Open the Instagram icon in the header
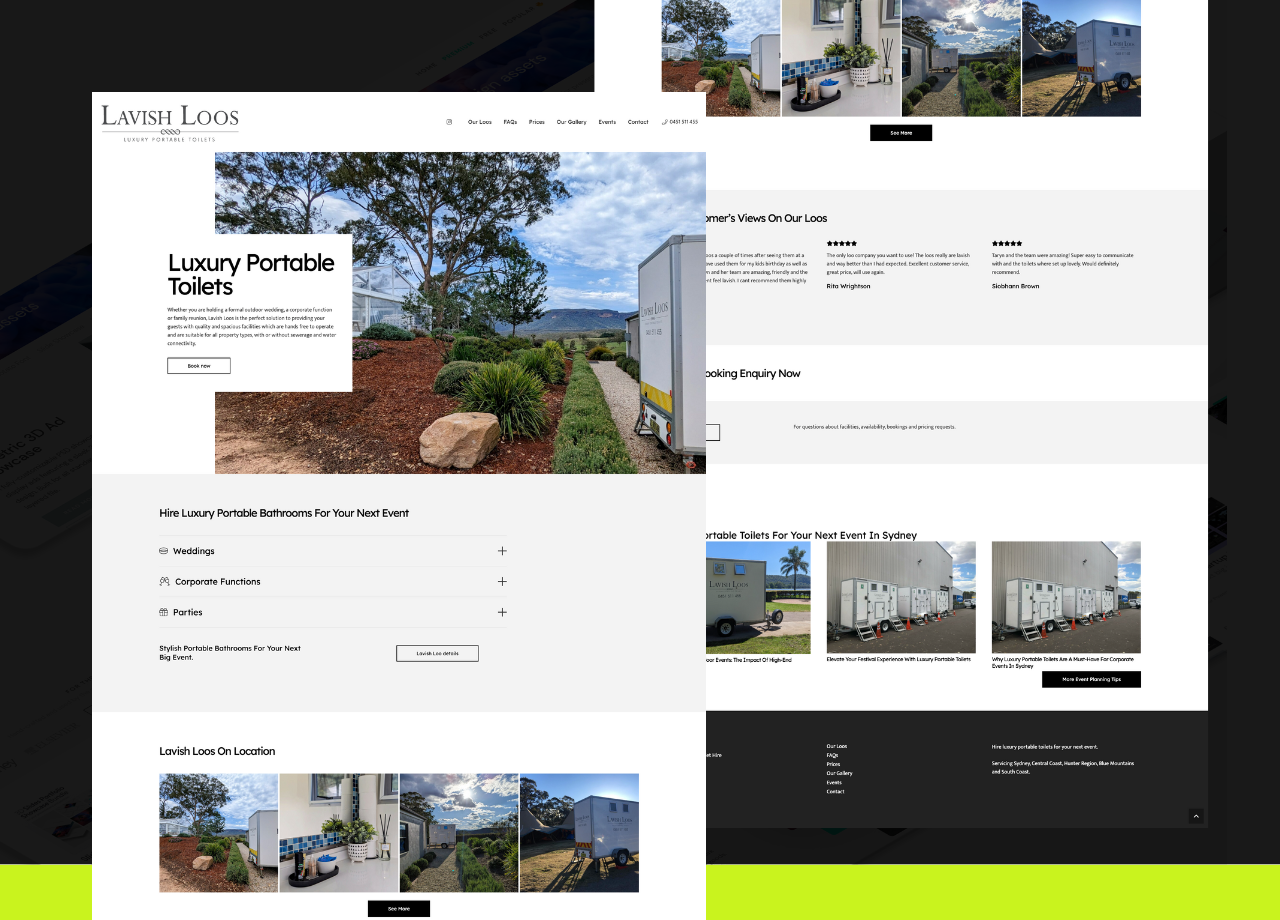The width and height of the screenshot is (1280, 920). [449, 122]
